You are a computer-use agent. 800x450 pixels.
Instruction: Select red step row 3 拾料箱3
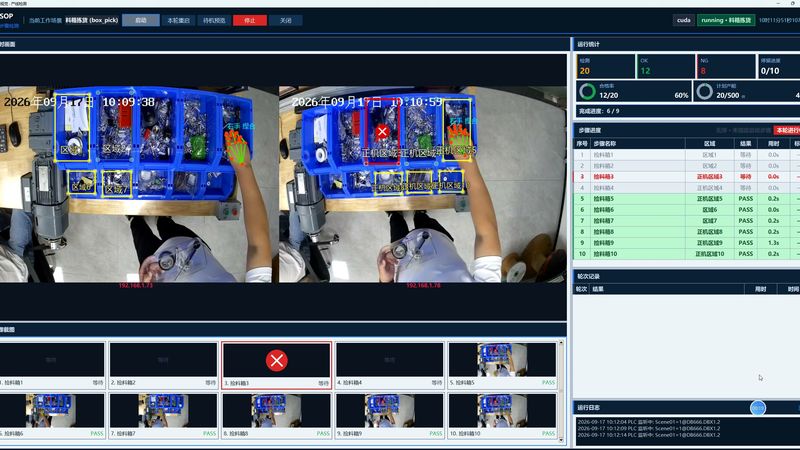pyautogui.click(x=687, y=177)
